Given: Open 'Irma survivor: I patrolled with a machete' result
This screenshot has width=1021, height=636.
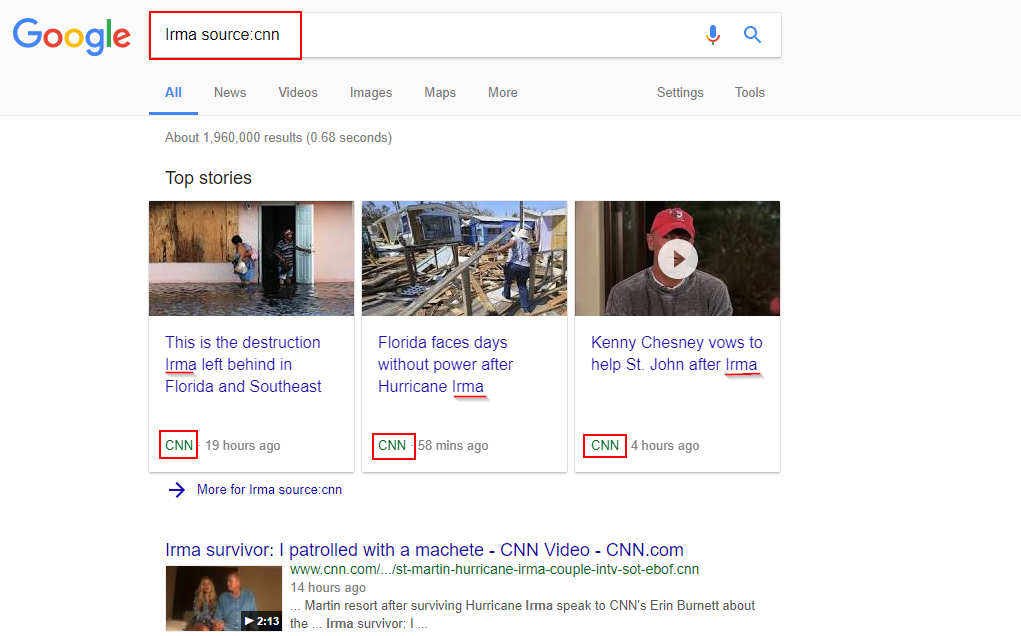Looking at the screenshot, I should tap(425, 550).
